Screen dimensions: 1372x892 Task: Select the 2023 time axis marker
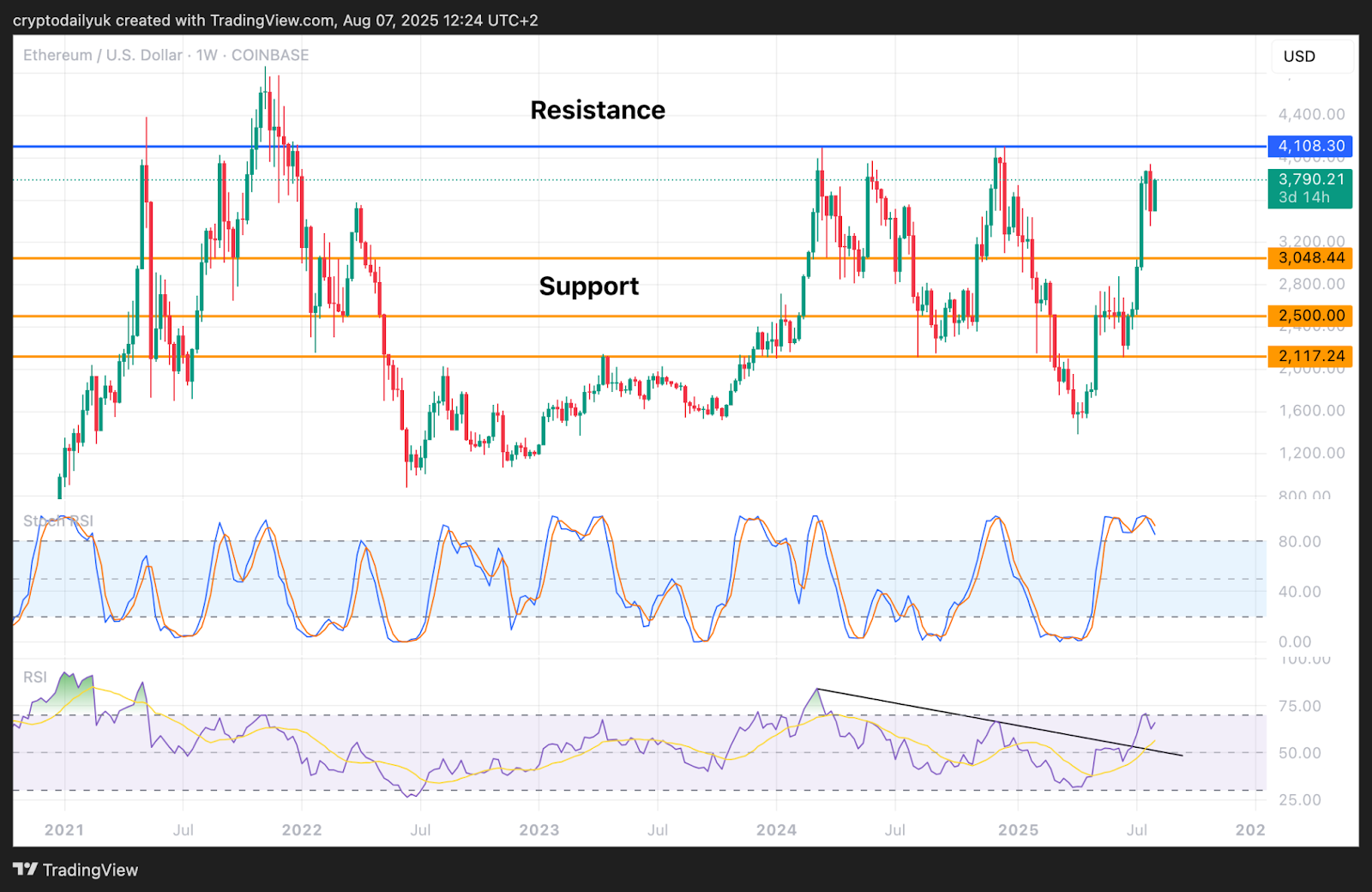click(539, 830)
